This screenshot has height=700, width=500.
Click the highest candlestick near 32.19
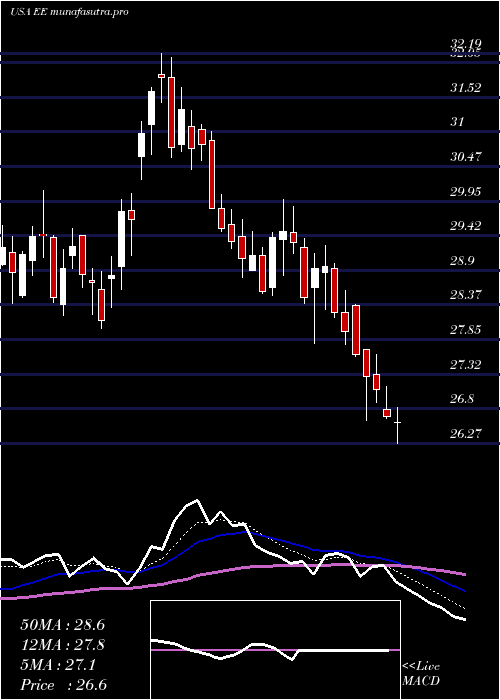161,78
